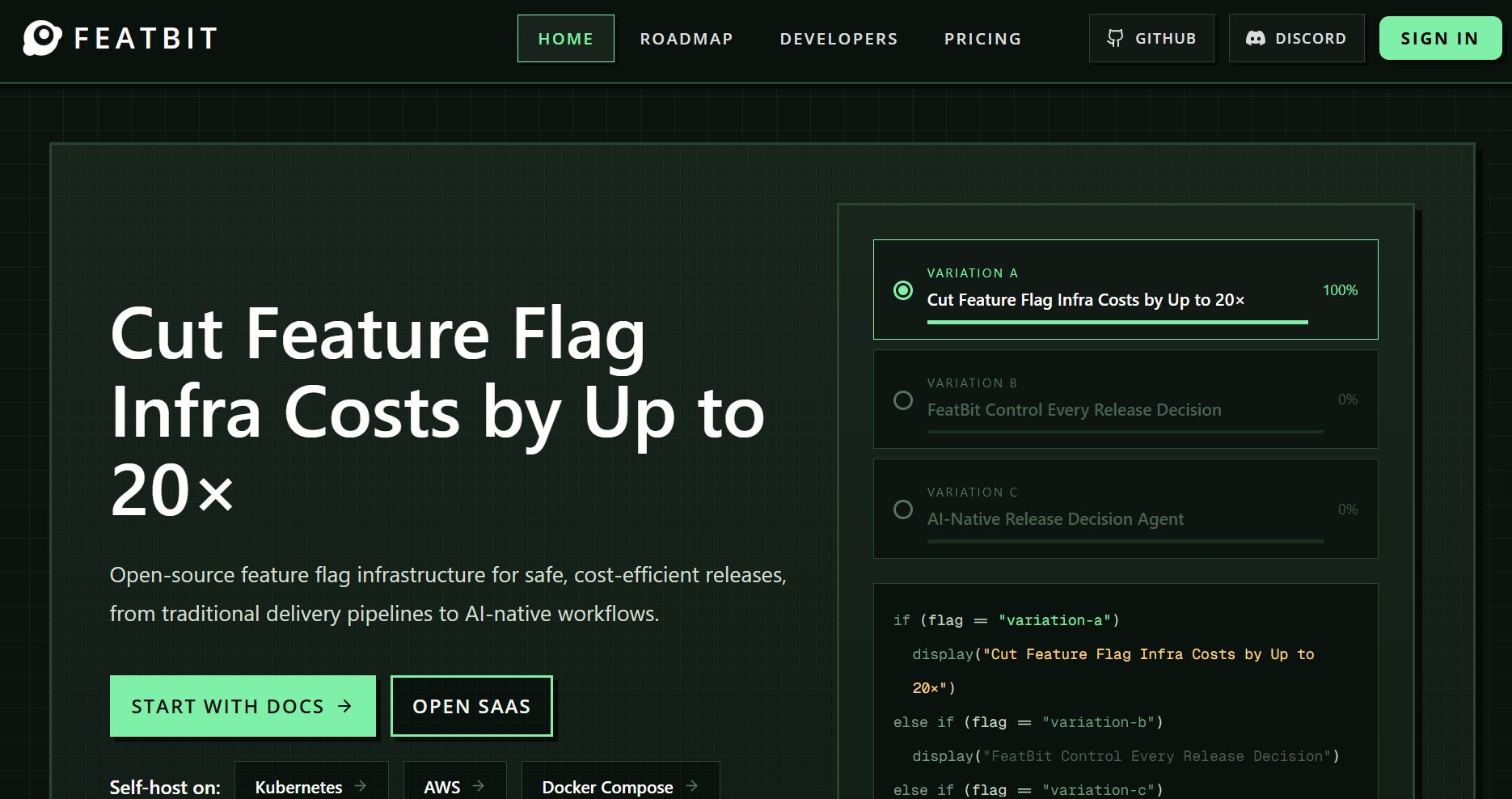Click the arrow next to AWS

tap(479, 785)
